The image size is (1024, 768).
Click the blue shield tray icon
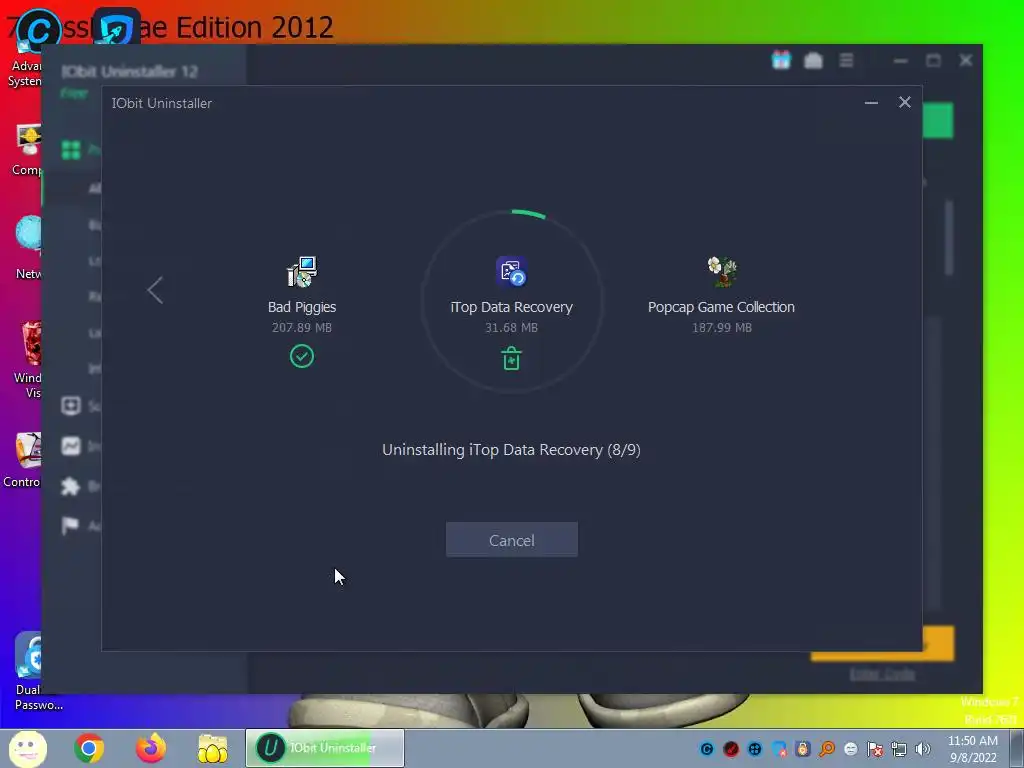click(779, 749)
